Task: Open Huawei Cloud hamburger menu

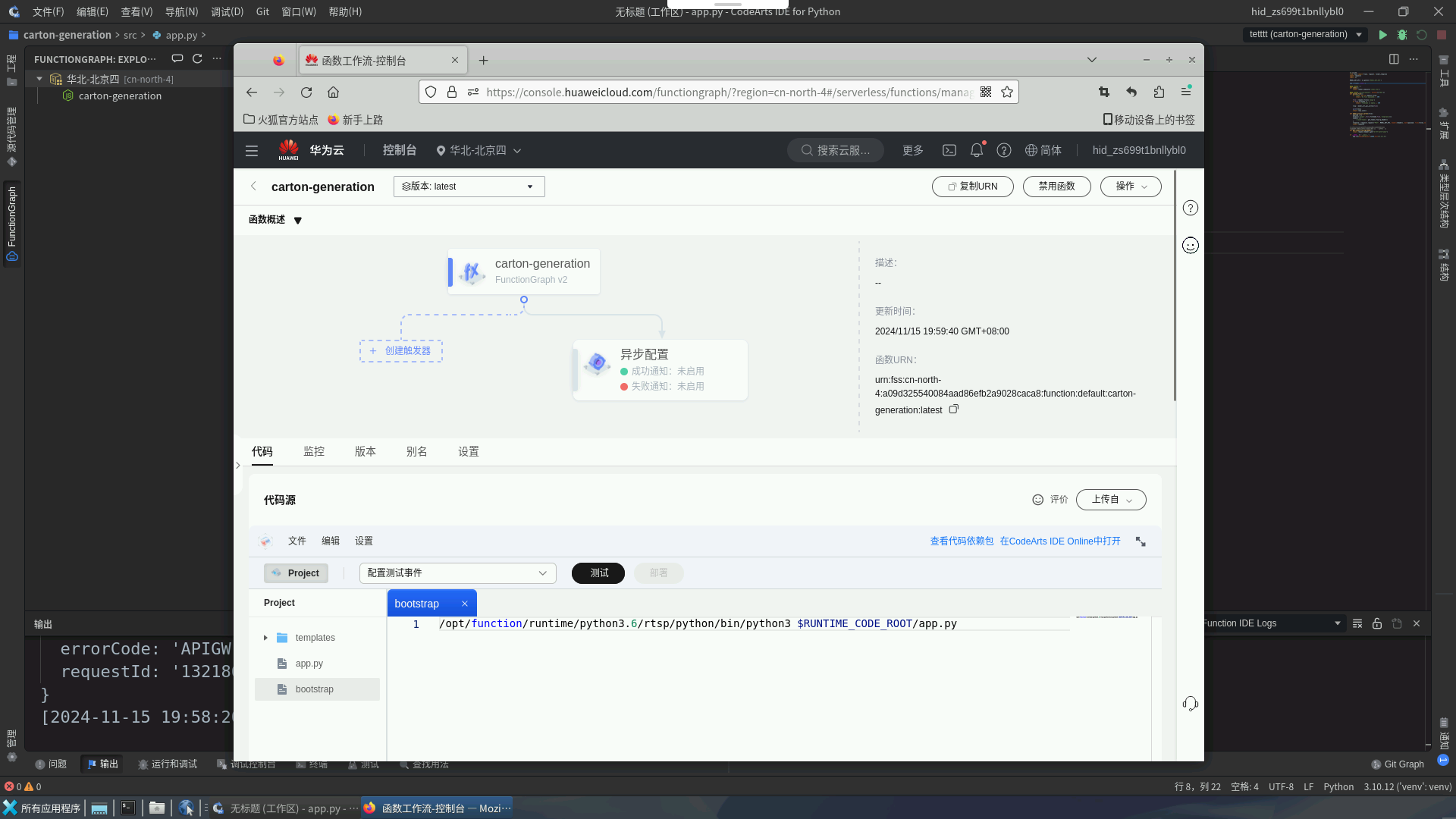Action: 252,150
